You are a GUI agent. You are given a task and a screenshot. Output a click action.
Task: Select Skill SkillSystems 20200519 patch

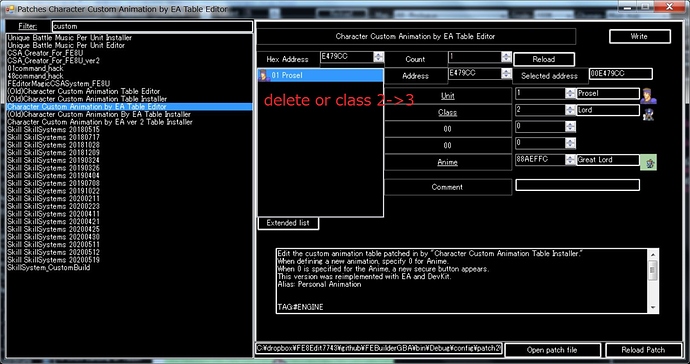[x=53, y=260]
